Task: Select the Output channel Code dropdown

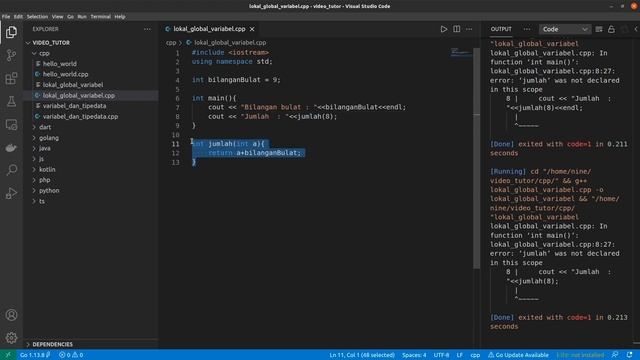Action: point(565,29)
